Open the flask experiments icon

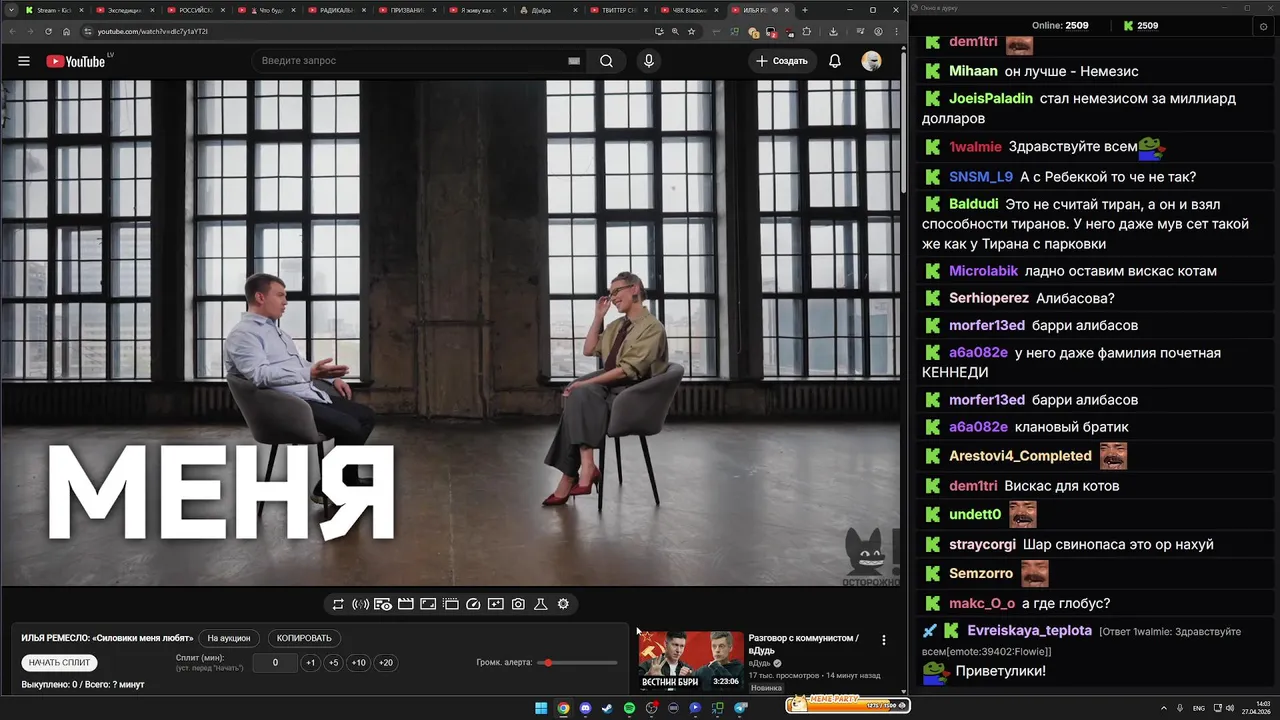tap(541, 604)
